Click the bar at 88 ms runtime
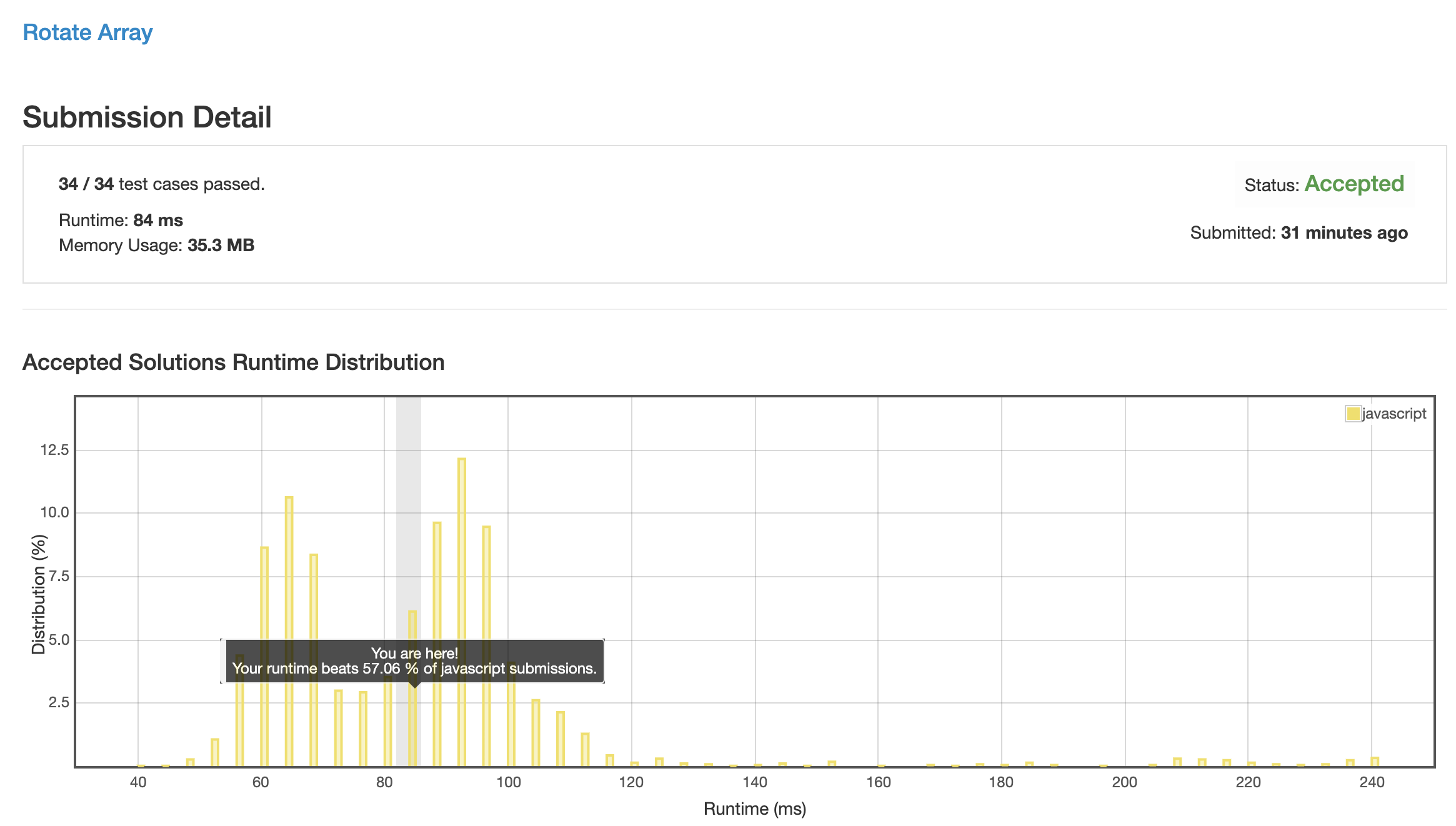The height and width of the screenshot is (826, 1456). (437, 644)
